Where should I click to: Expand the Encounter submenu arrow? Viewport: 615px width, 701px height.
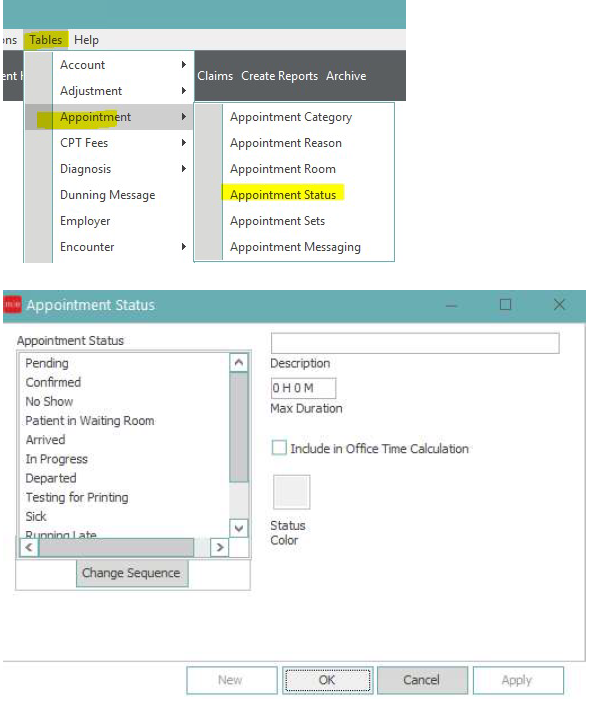pos(183,247)
